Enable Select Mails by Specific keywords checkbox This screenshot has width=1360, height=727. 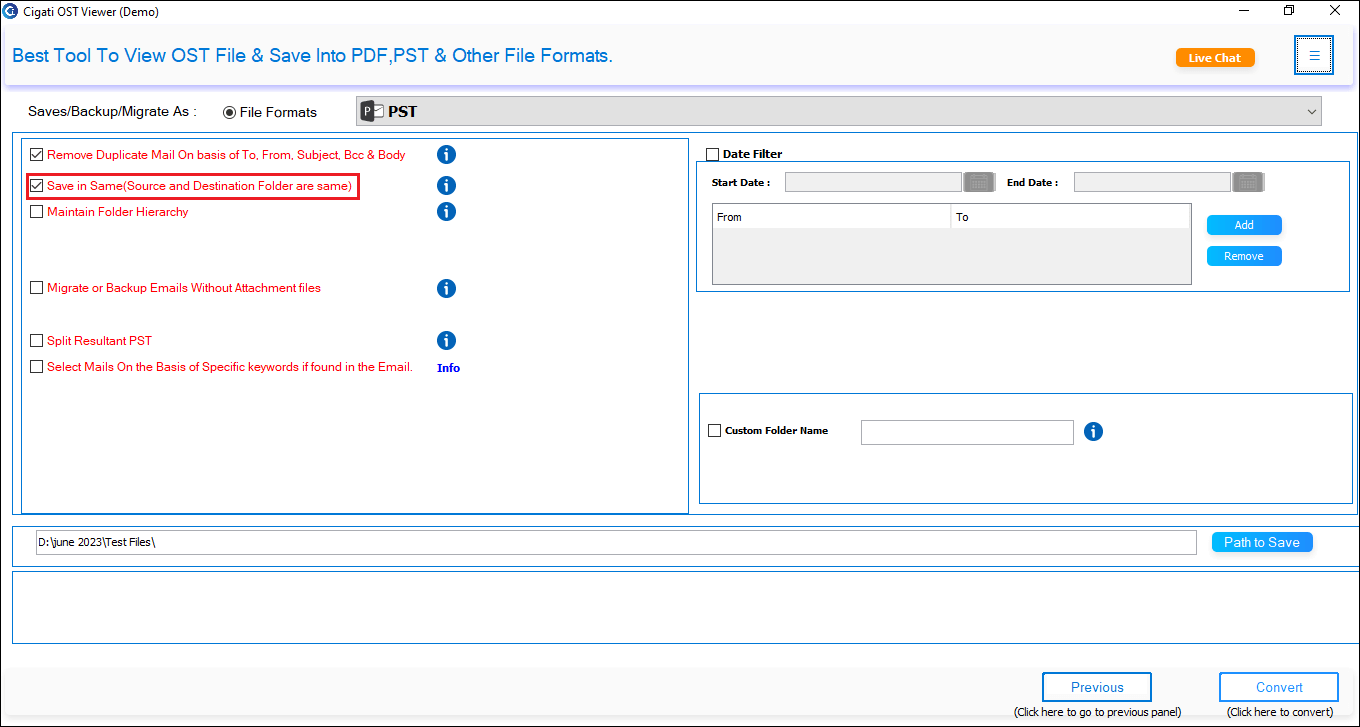pyautogui.click(x=37, y=367)
